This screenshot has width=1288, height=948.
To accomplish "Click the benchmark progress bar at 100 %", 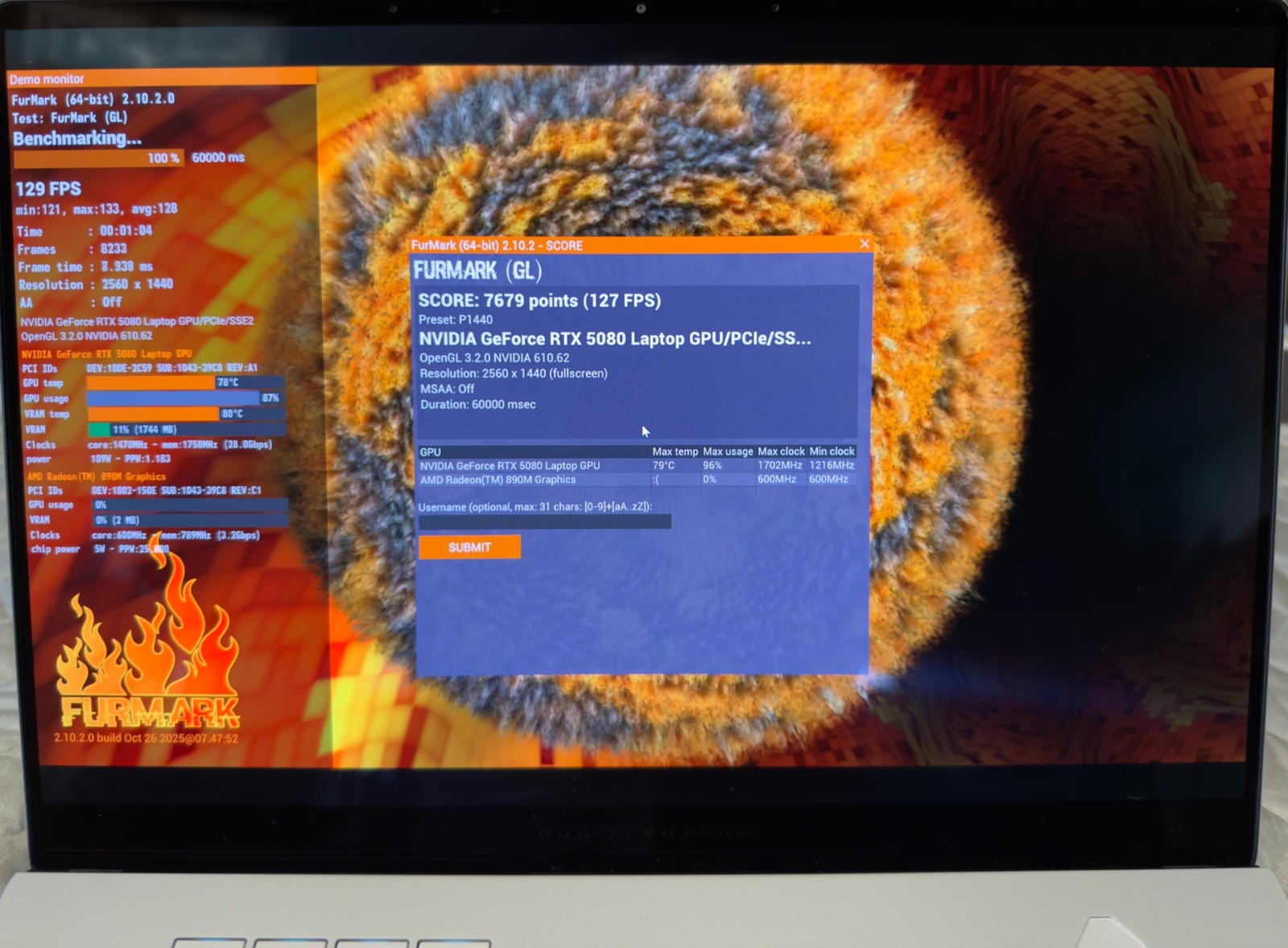I will coord(99,158).
